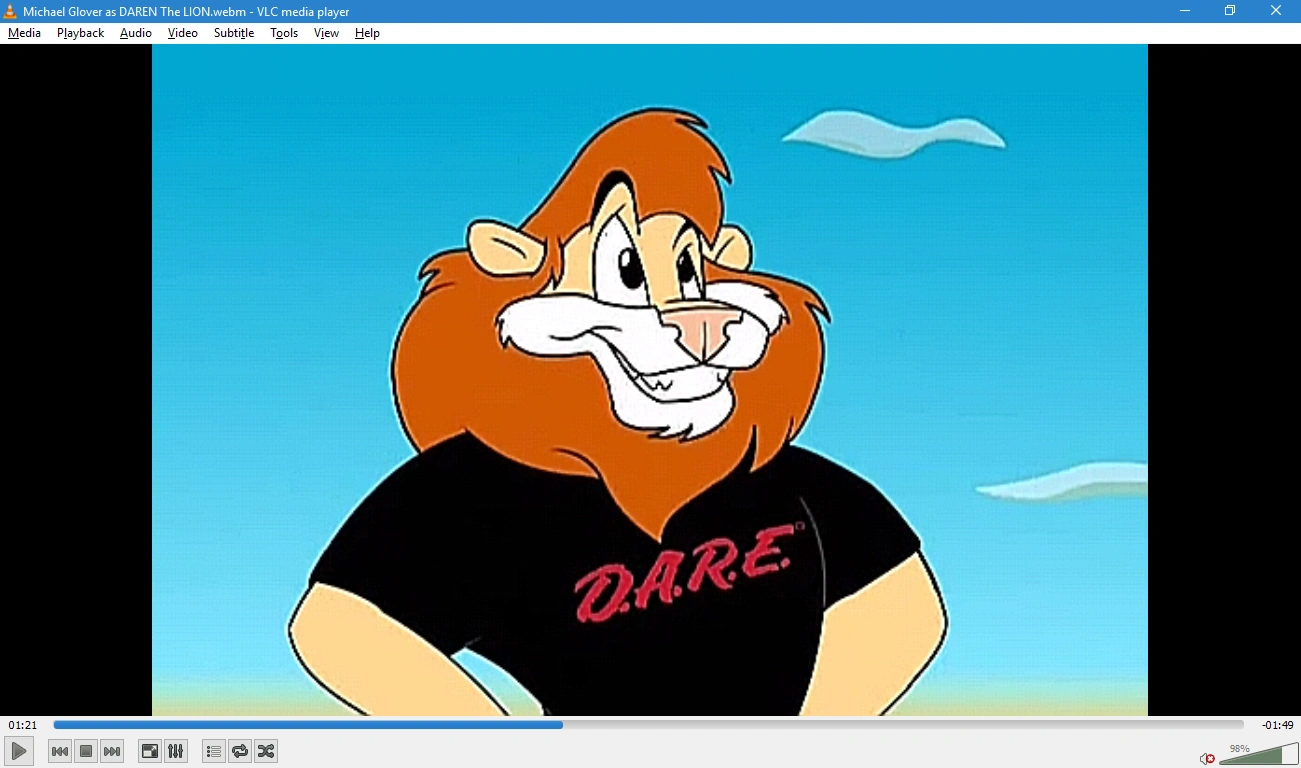Skip to the next media item
The width and height of the screenshot is (1301, 768).
[x=112, y=751]
